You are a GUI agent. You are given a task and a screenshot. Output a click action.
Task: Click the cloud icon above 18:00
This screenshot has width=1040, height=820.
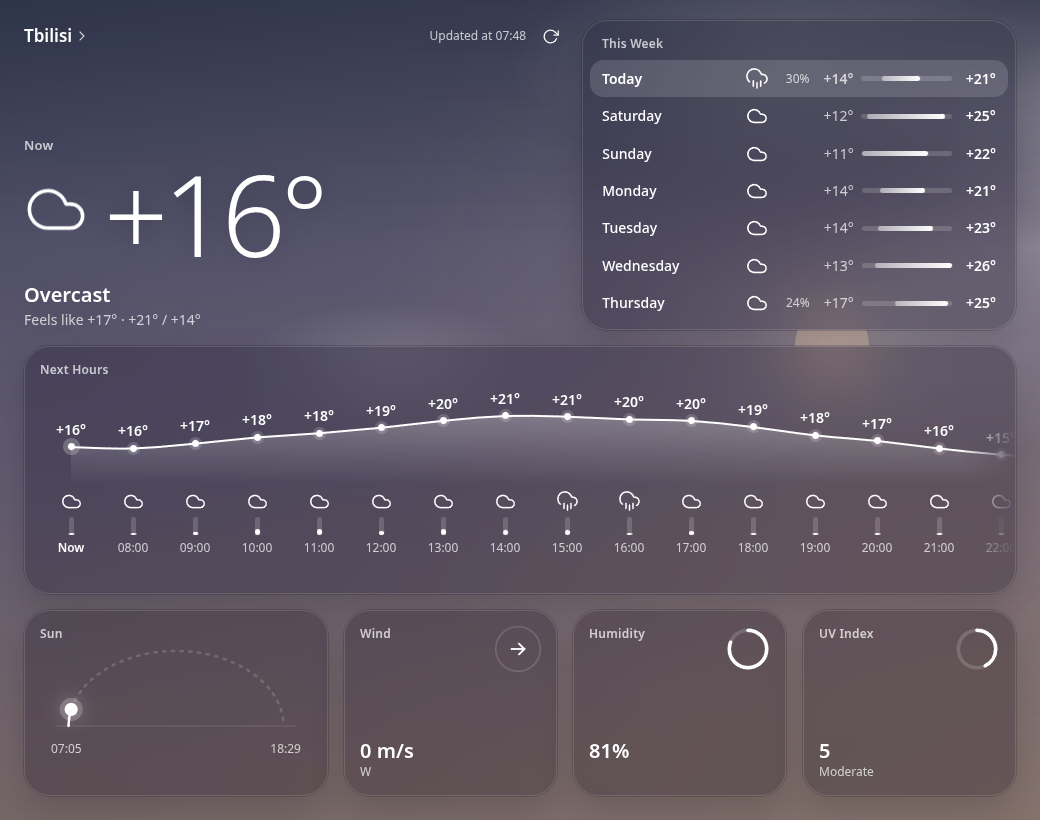(x=753, y=502)
